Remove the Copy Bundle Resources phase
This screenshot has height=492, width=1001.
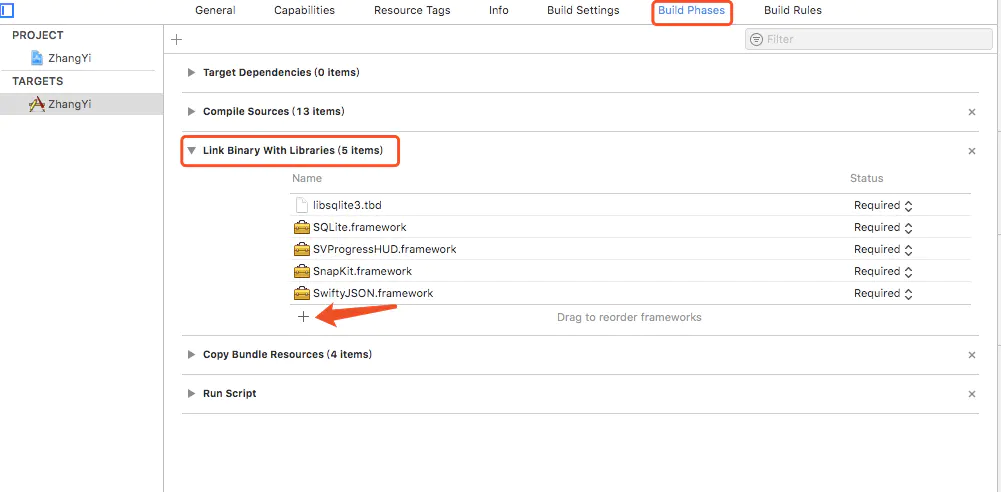tap(972, 355)
